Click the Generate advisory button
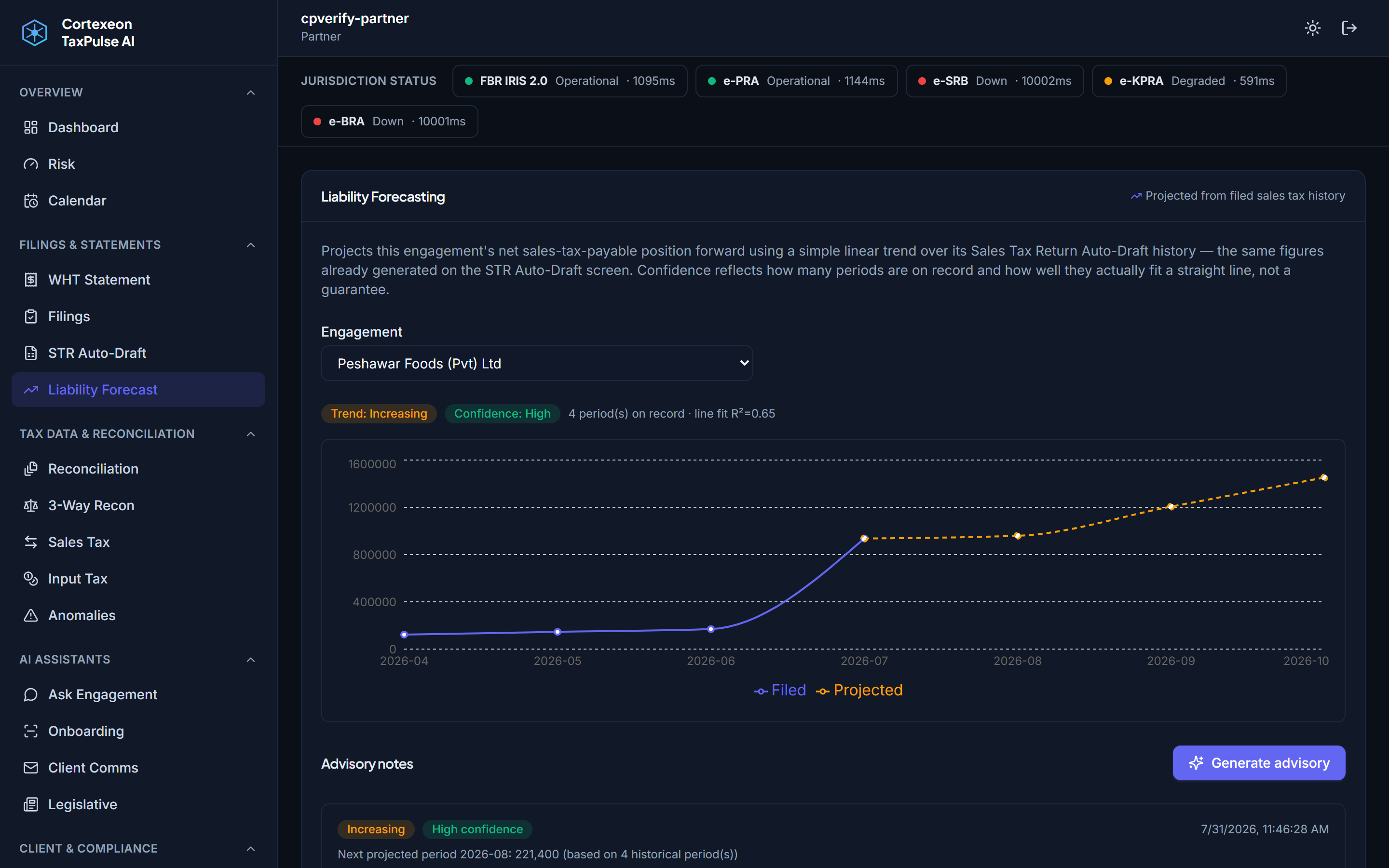The image size is (1389, 868). point(1259,763)
